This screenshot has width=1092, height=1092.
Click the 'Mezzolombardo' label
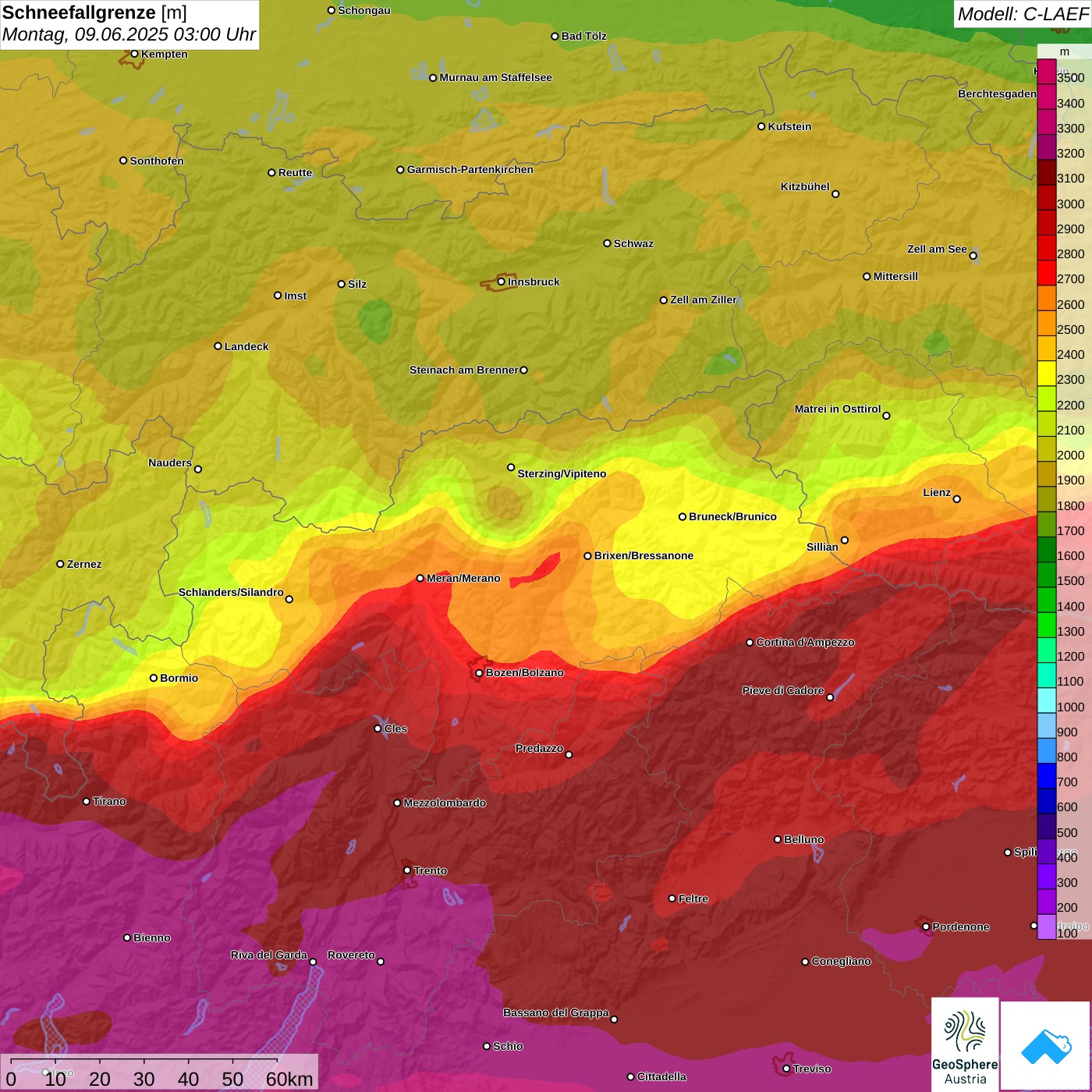click(x=445, y=803)
